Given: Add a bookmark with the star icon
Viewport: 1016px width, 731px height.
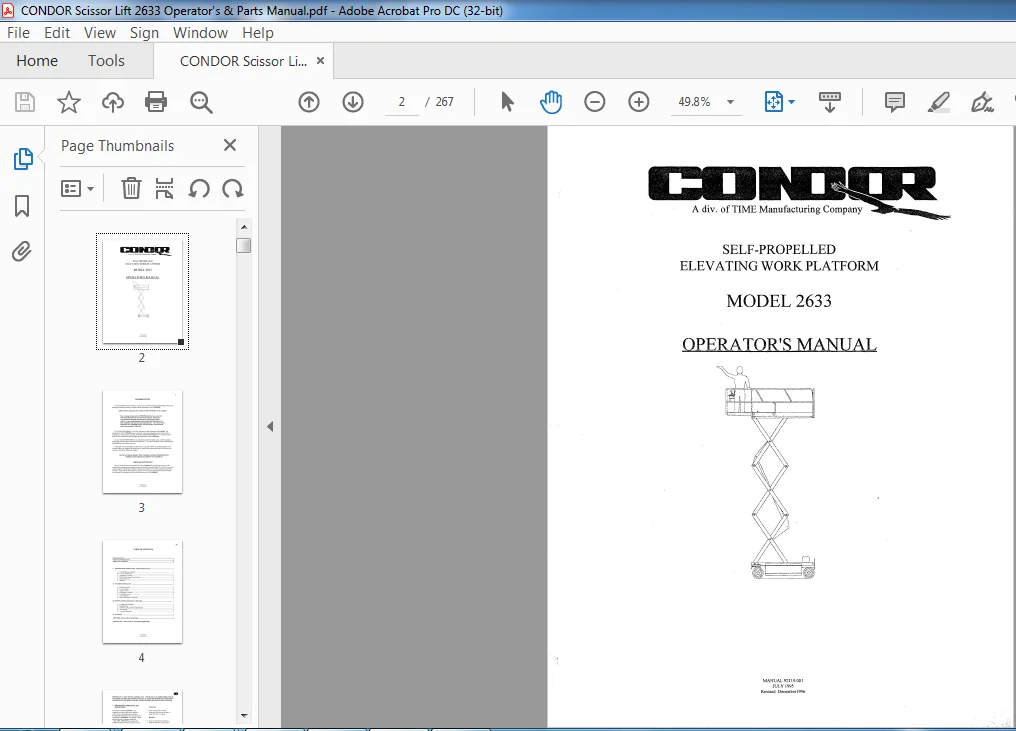Looking at the screenshot, I should (69, 102).
